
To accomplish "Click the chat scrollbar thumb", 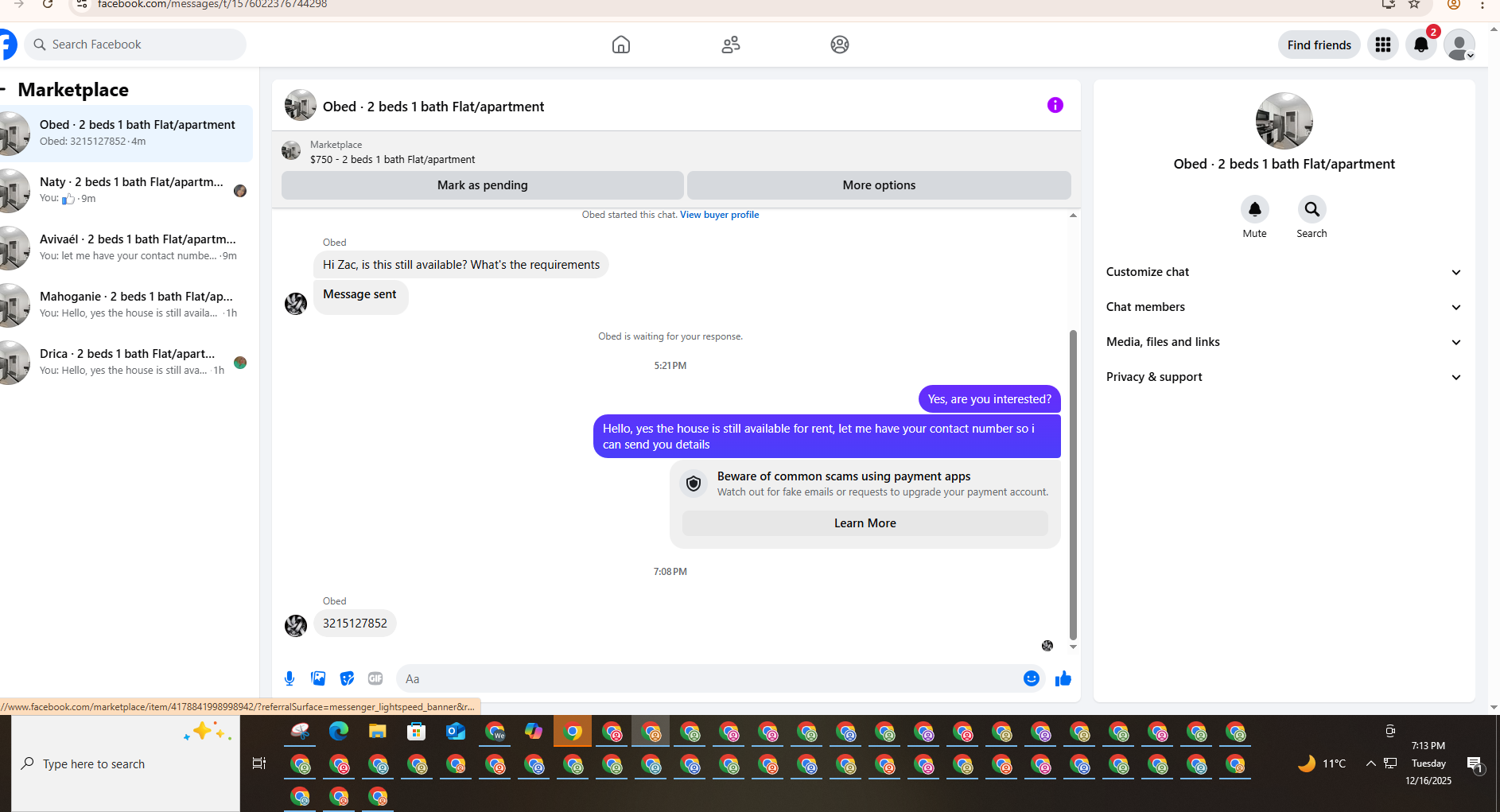I will click(1073, 484).
